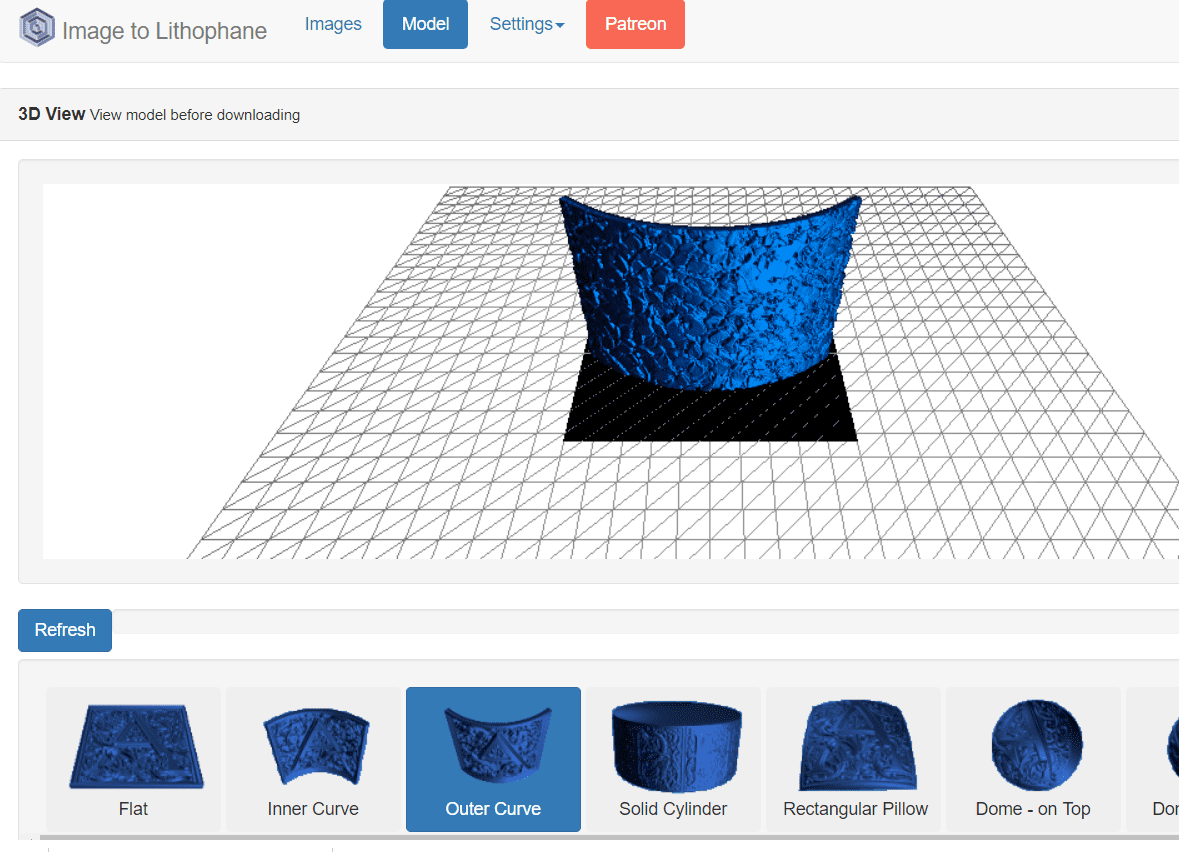
Task: Switch to the Images tab
Action: pyautogui.click(x=333, y=24)
